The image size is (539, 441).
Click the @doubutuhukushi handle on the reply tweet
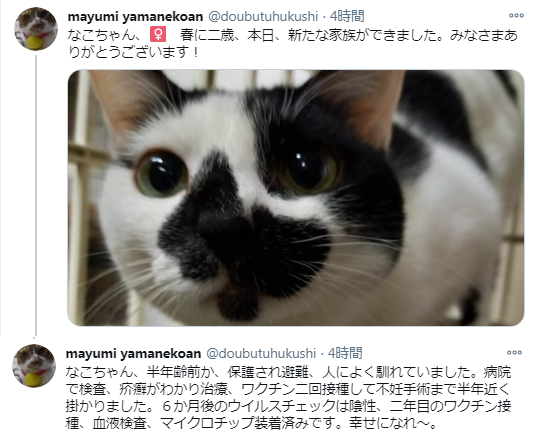click(x=261, y=353)
